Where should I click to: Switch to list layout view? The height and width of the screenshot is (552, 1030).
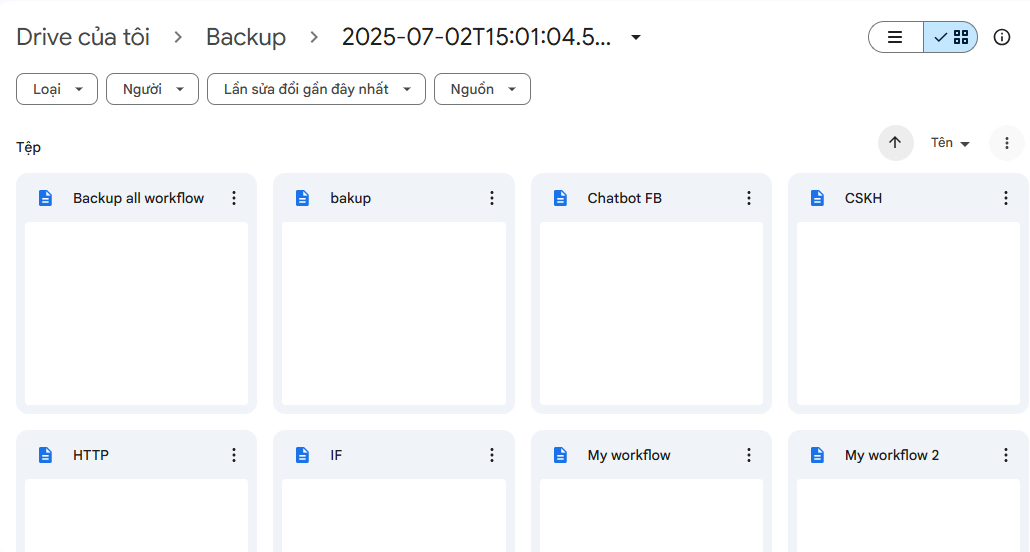coord(895,37)
